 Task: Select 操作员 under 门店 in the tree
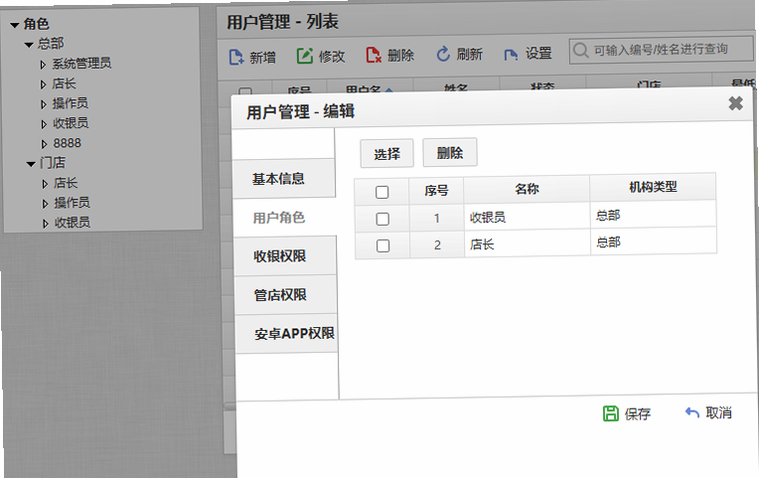72,202
